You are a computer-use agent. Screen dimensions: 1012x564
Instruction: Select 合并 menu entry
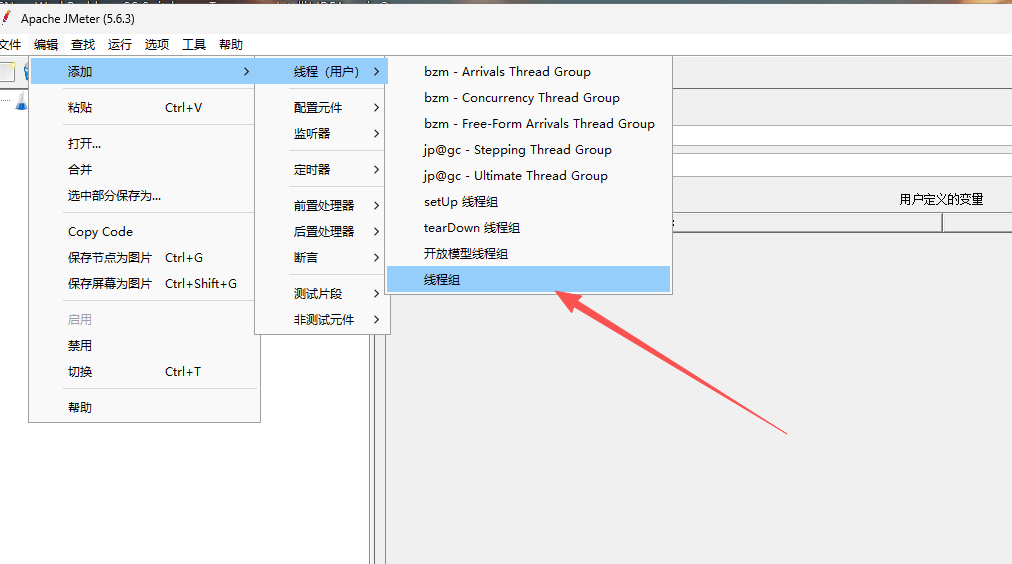point(143,170)
